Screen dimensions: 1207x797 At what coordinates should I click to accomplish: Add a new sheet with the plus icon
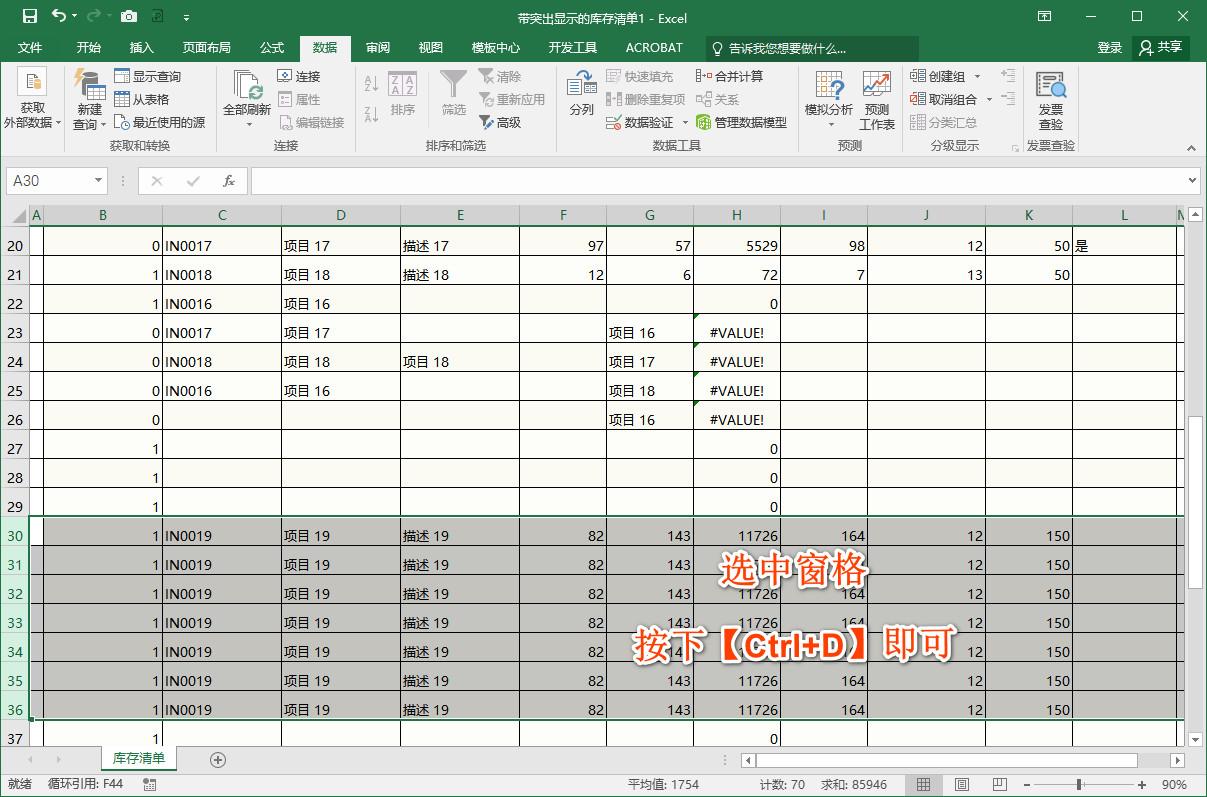[217, 760]
